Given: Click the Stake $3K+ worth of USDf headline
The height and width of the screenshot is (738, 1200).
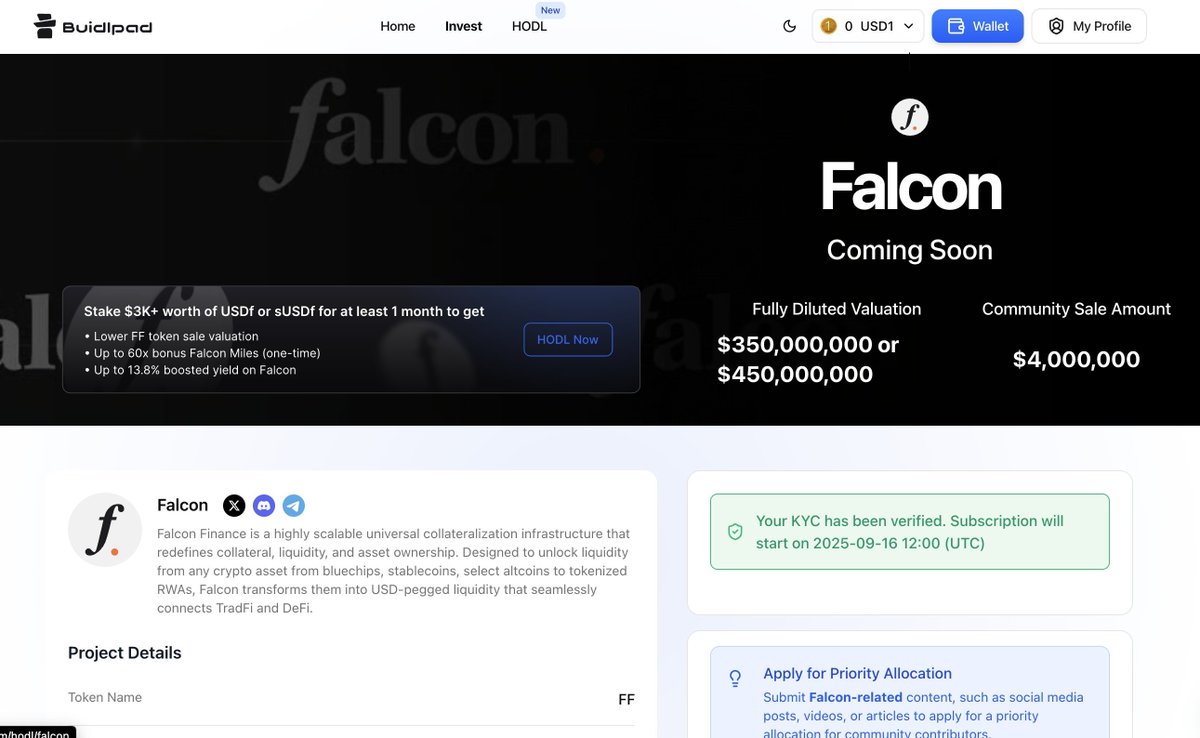Looking at the screenshot, I should [x=284, y=311].
